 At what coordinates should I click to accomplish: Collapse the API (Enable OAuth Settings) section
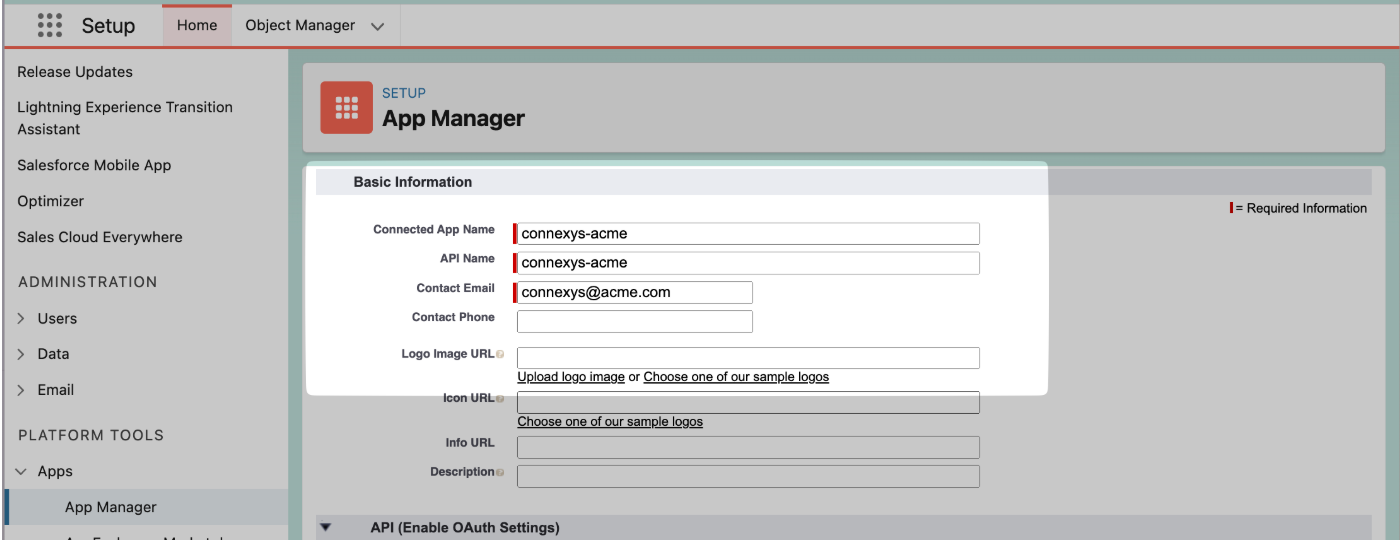tap(325, 527)
